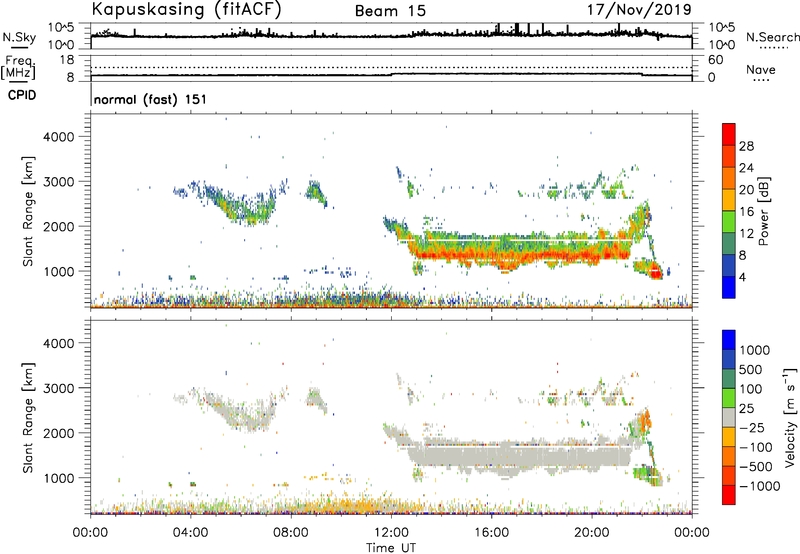Select the '04:00' time tick label
The width and height of the screenshot is (800, 554).
coord(190,533)
